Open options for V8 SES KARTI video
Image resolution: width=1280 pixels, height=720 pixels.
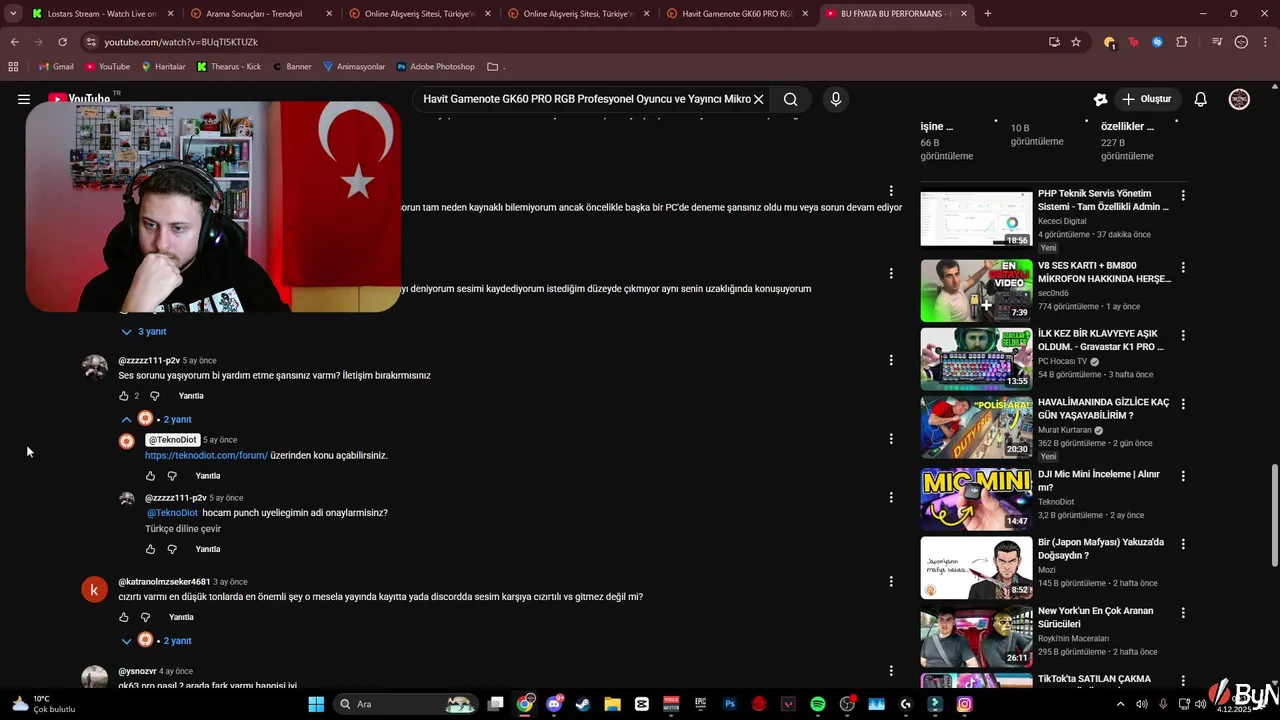1183,268
